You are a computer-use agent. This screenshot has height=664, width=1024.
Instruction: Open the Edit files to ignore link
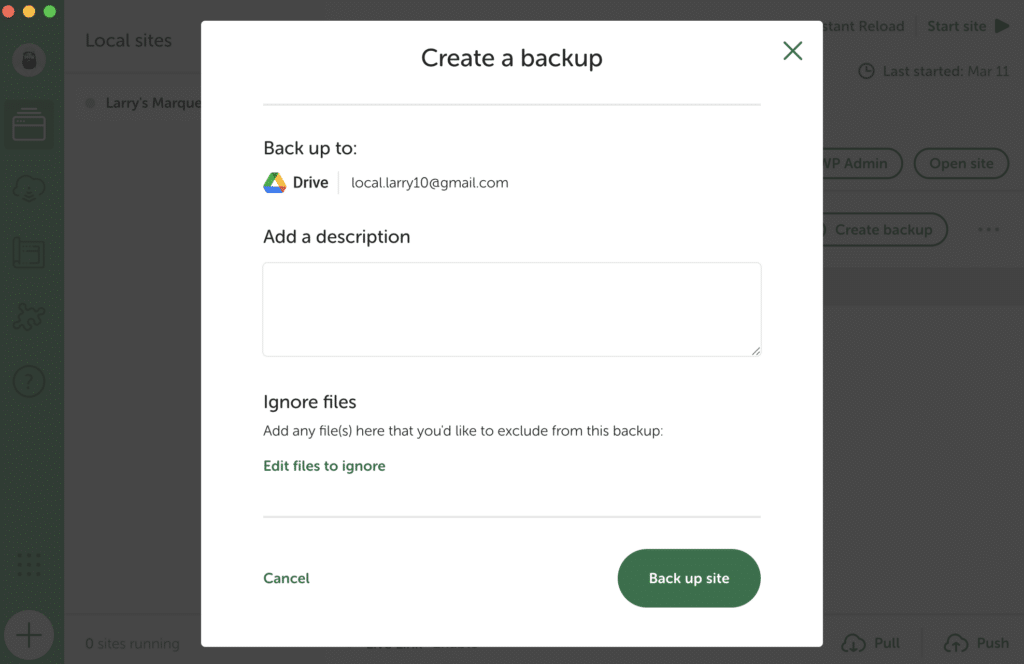coord(324,466)
